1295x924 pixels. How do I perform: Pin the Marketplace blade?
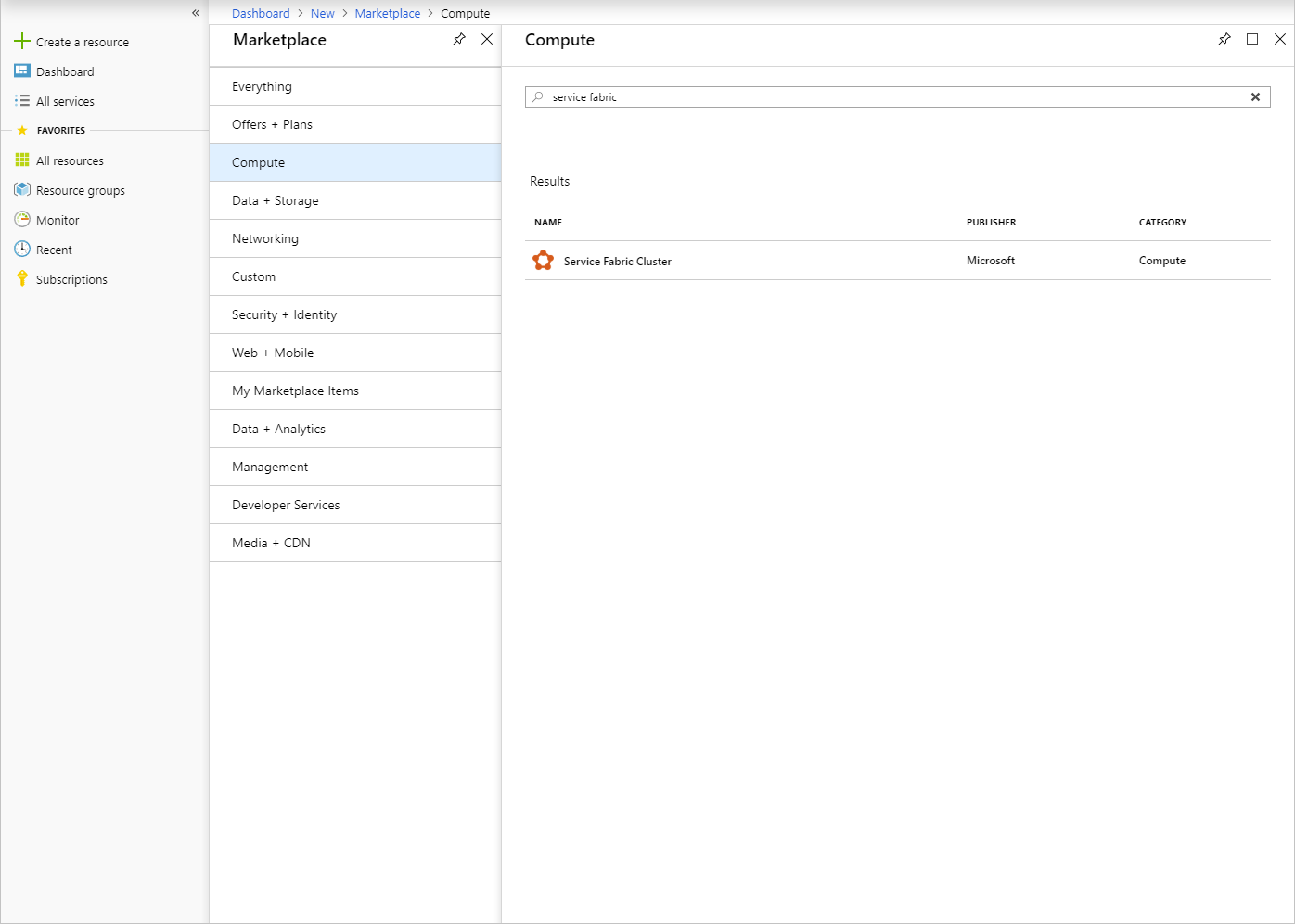pos(459,39)
